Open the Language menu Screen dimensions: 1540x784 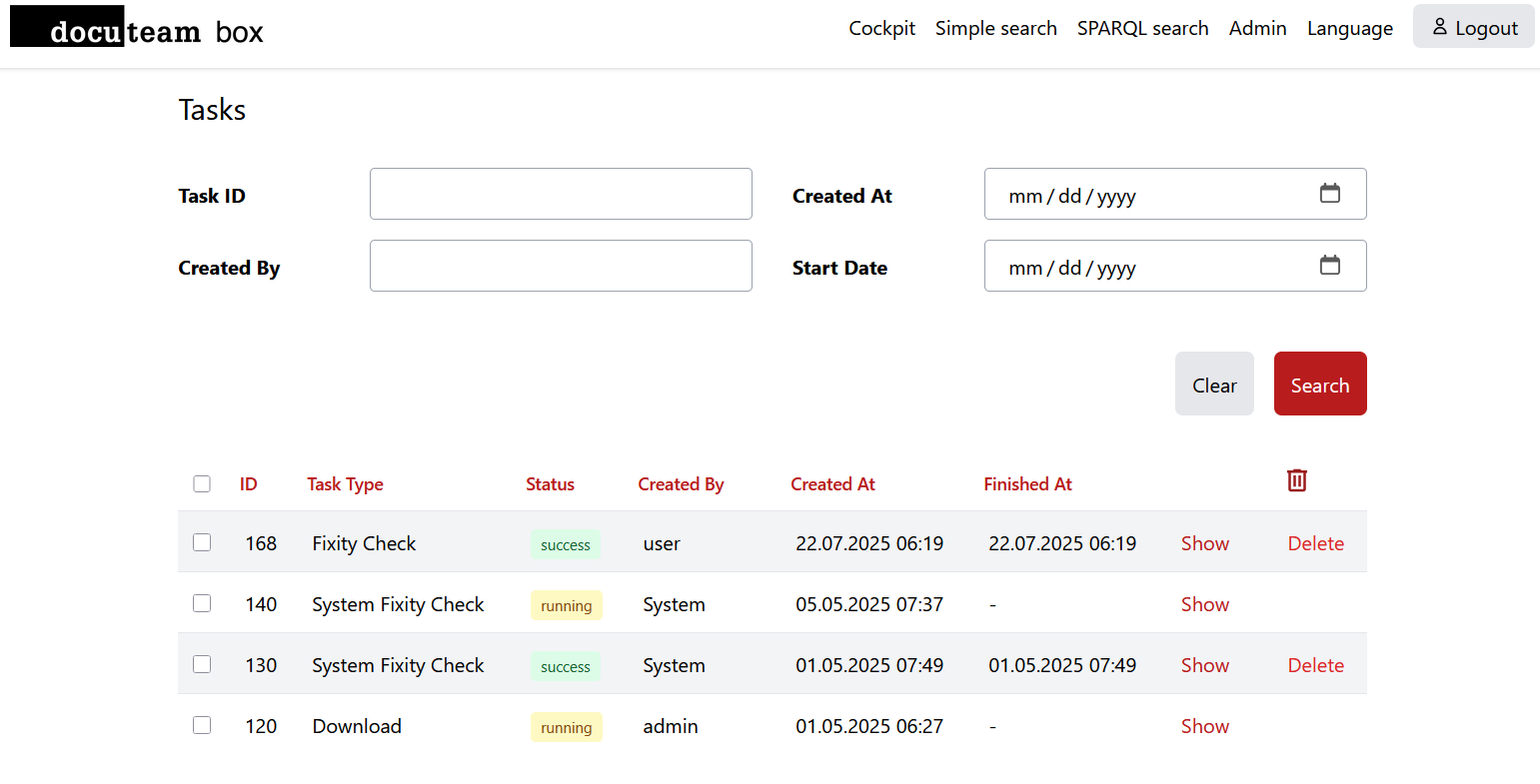point(1349,29)
